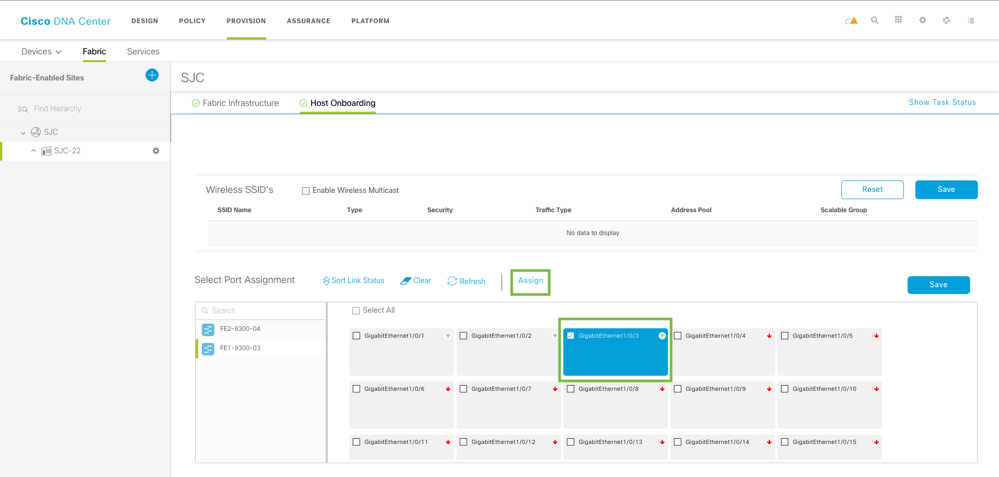Open the ASSURANCE menu
Viewport: 999px width, 477px height.
308,21
